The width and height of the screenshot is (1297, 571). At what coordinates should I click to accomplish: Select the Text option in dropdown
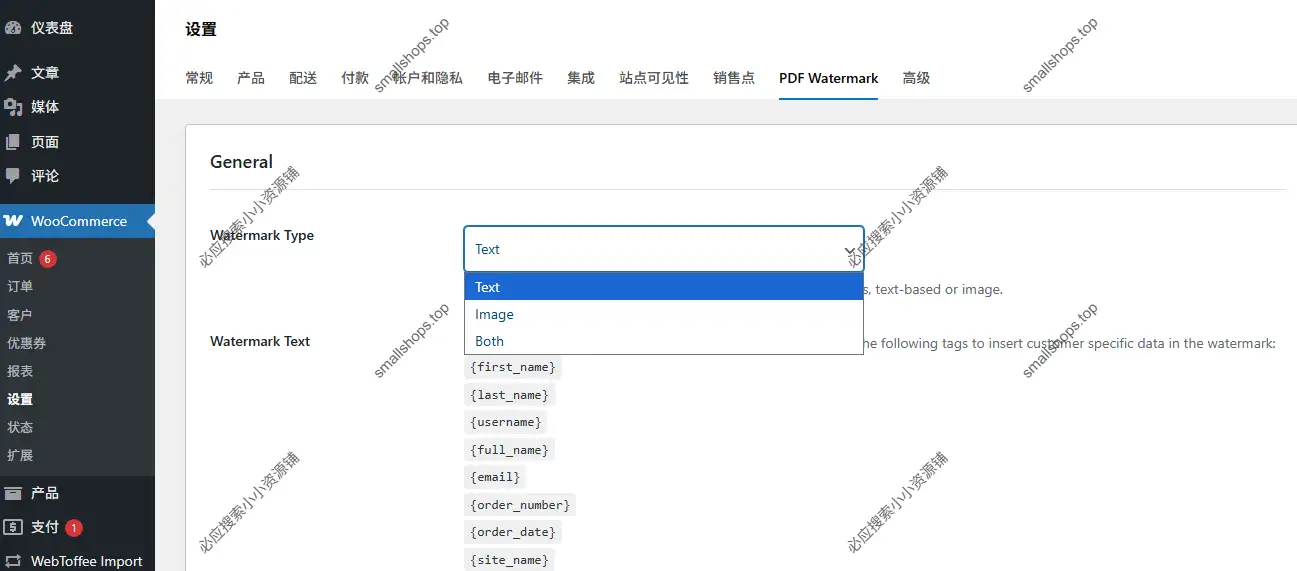click(664, 287)
